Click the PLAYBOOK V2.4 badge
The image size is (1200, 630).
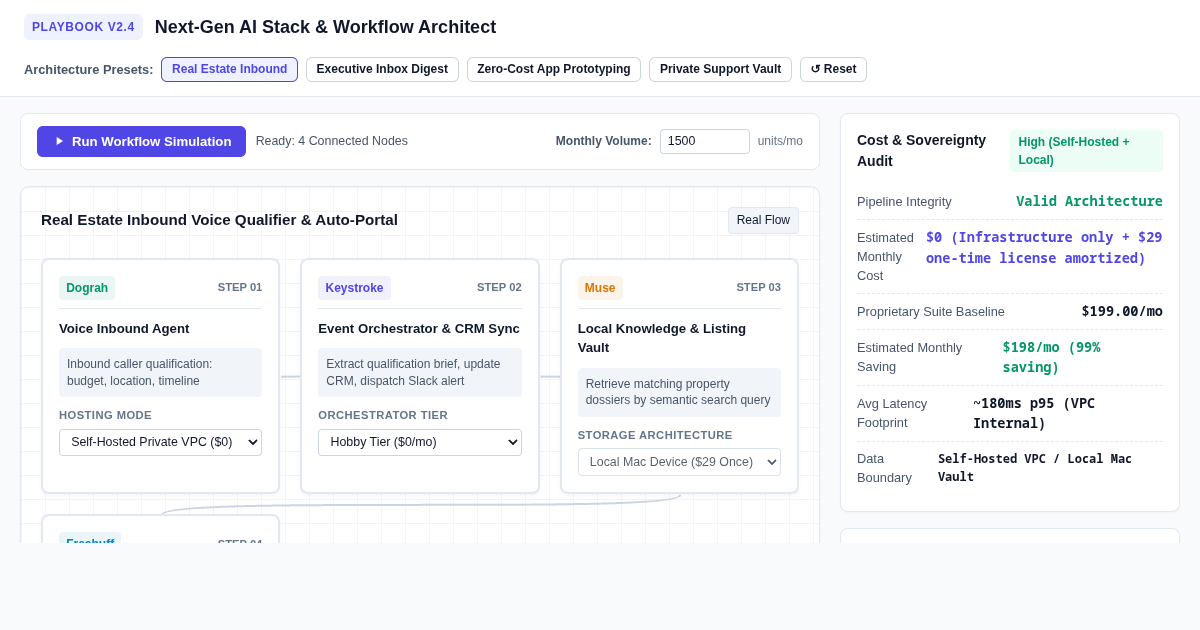pyautogui.click(x=83, y=27)
